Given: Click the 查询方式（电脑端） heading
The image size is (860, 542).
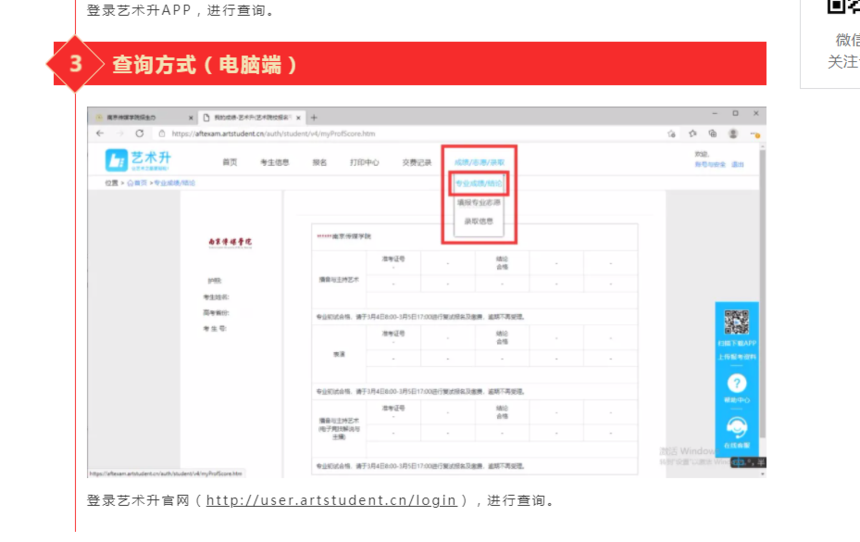Looking at the screenshot, I should pyautogui.click(x=205, y=65).
